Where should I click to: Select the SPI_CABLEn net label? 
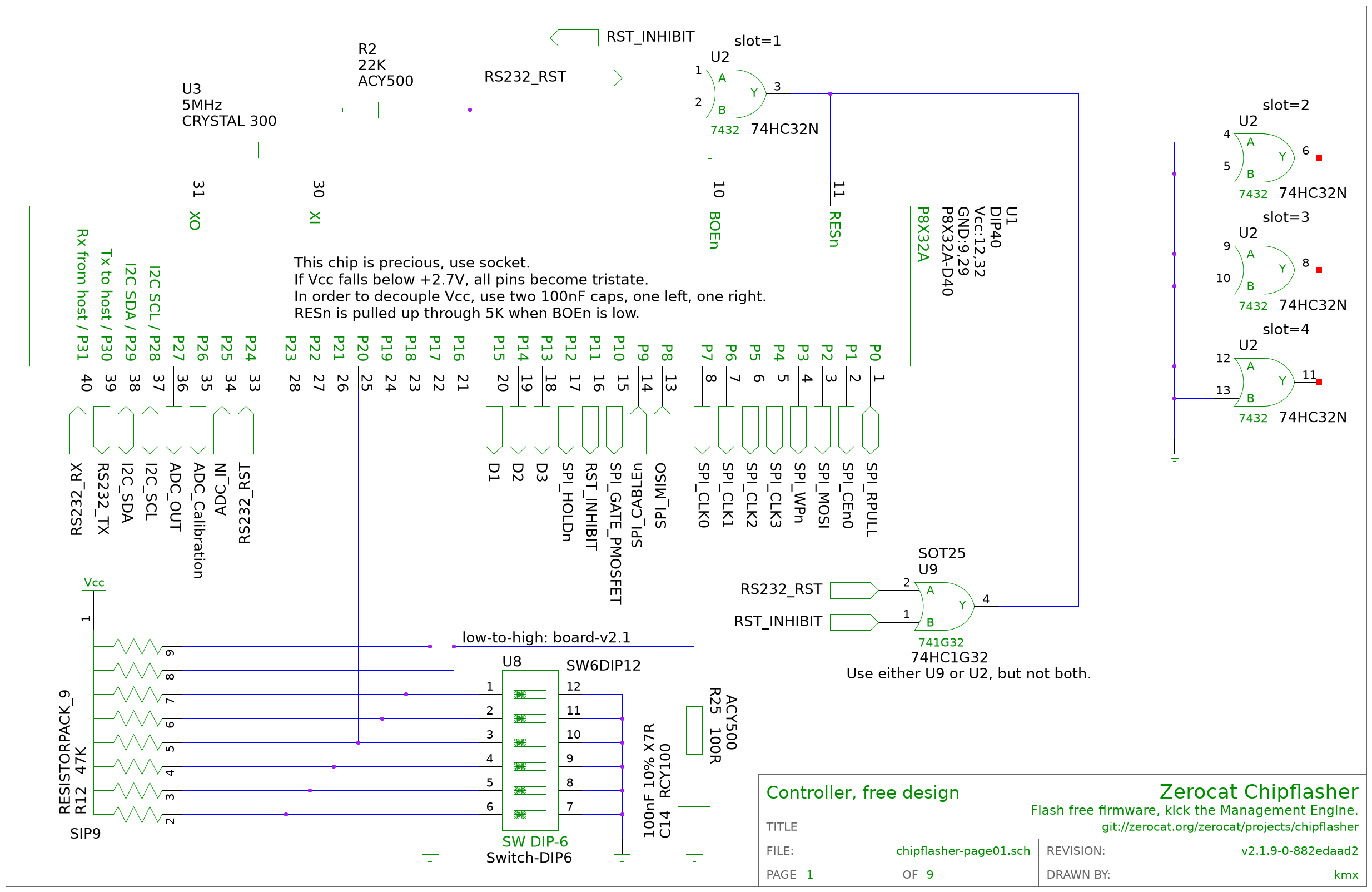pyautogui.click(x=637, y=505)
